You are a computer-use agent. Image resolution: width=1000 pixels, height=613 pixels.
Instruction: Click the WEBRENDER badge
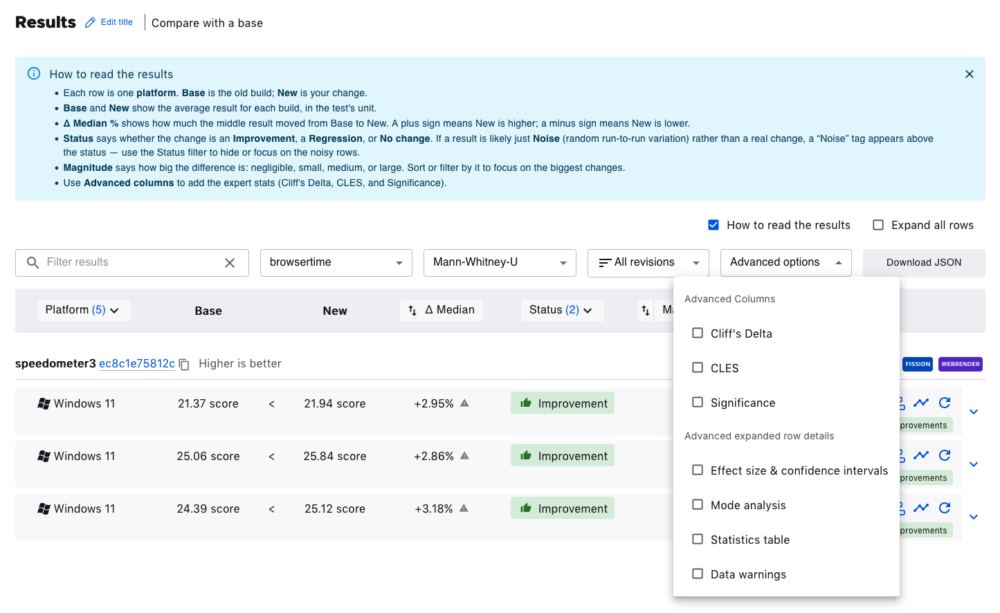[x=960, y=364]
